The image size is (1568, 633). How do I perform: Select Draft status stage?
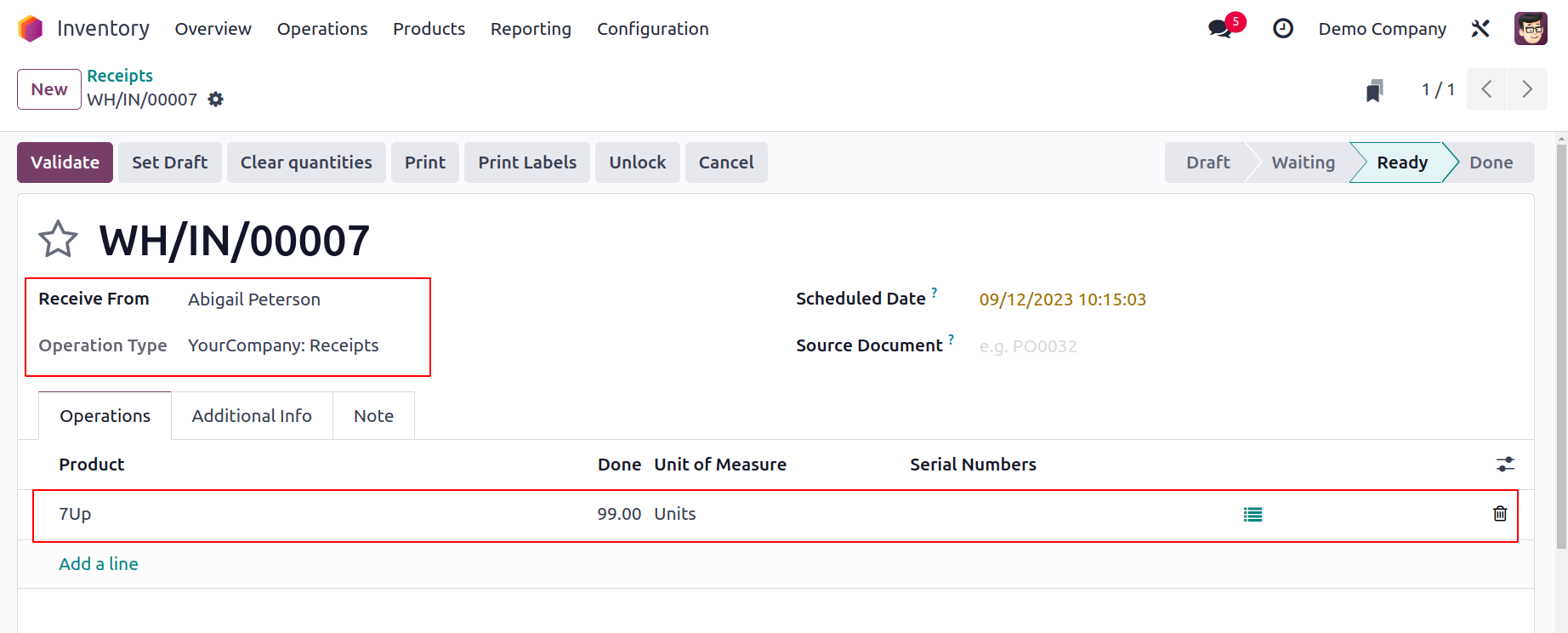(1207, 163)
